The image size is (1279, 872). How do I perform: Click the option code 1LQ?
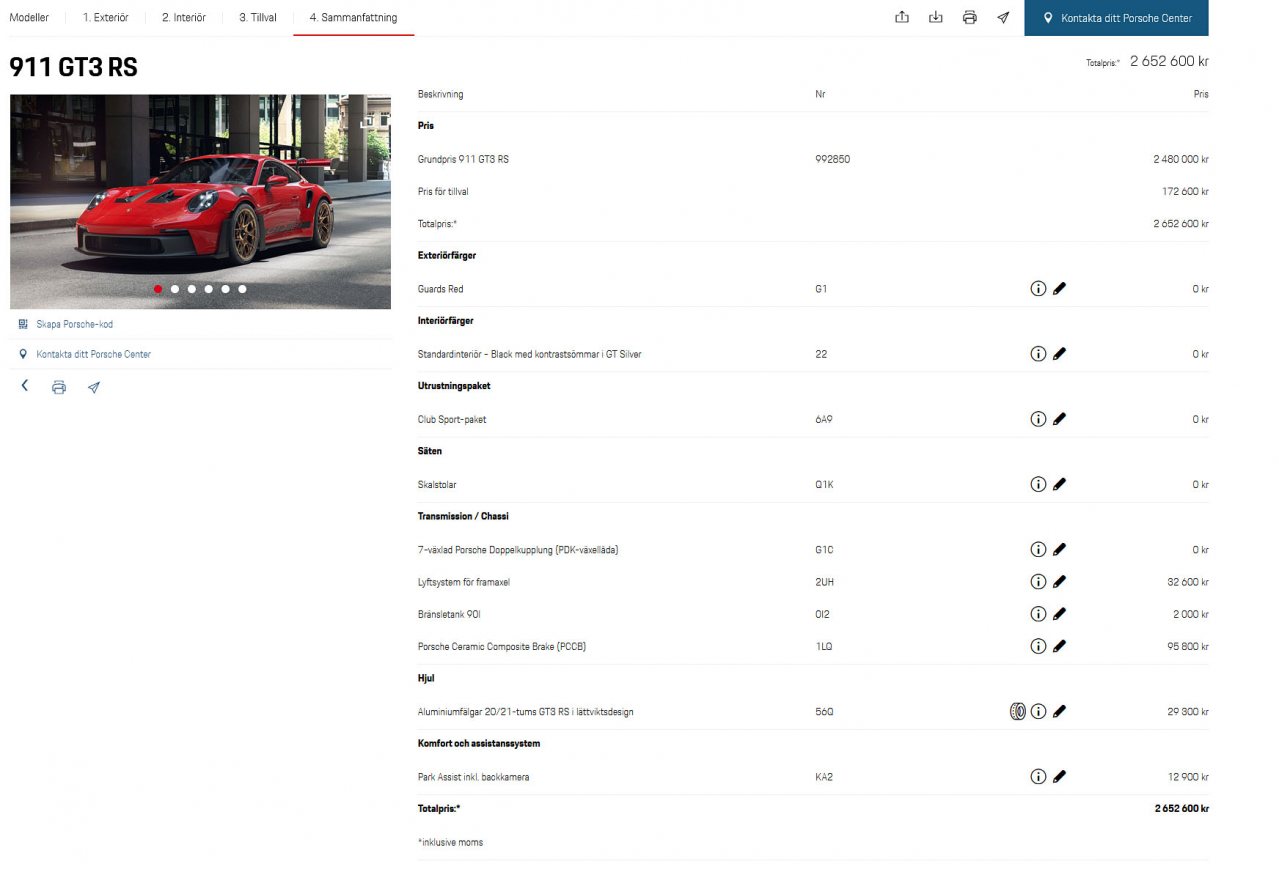(x=824, y=646)
